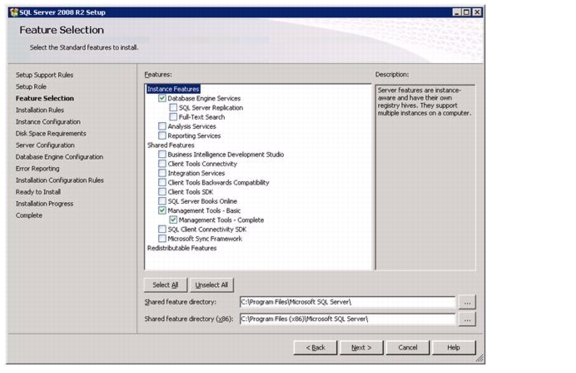Viewport: 576px width, 373px height.
Task: Click the SQL Server Setup title bar icon
Action: (x=14, y=12)
